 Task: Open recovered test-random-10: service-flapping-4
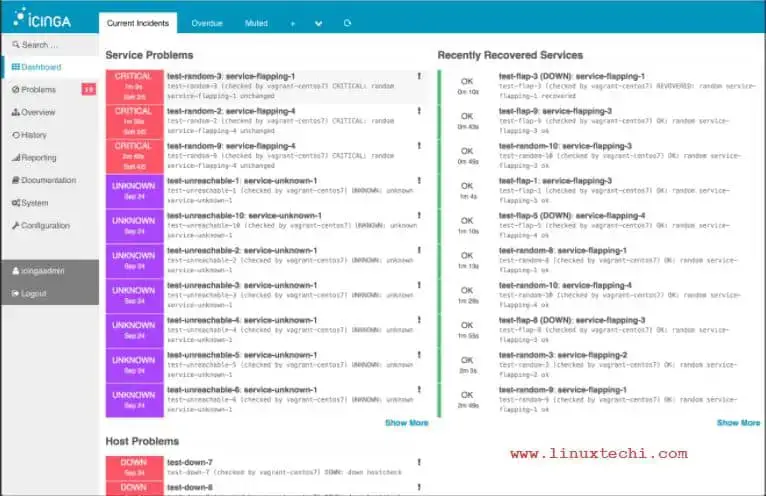[x=565, y=285]
